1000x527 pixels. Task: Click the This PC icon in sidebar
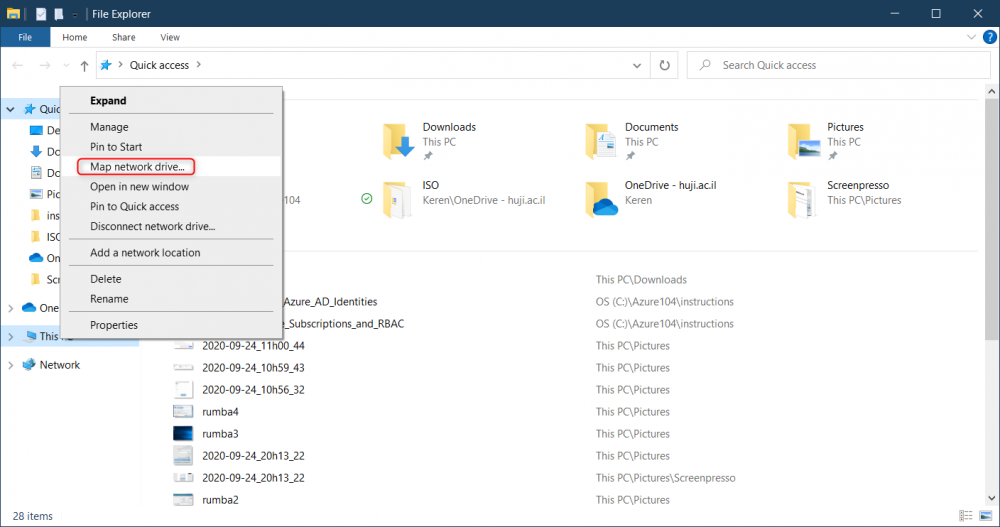coord(29,336)
